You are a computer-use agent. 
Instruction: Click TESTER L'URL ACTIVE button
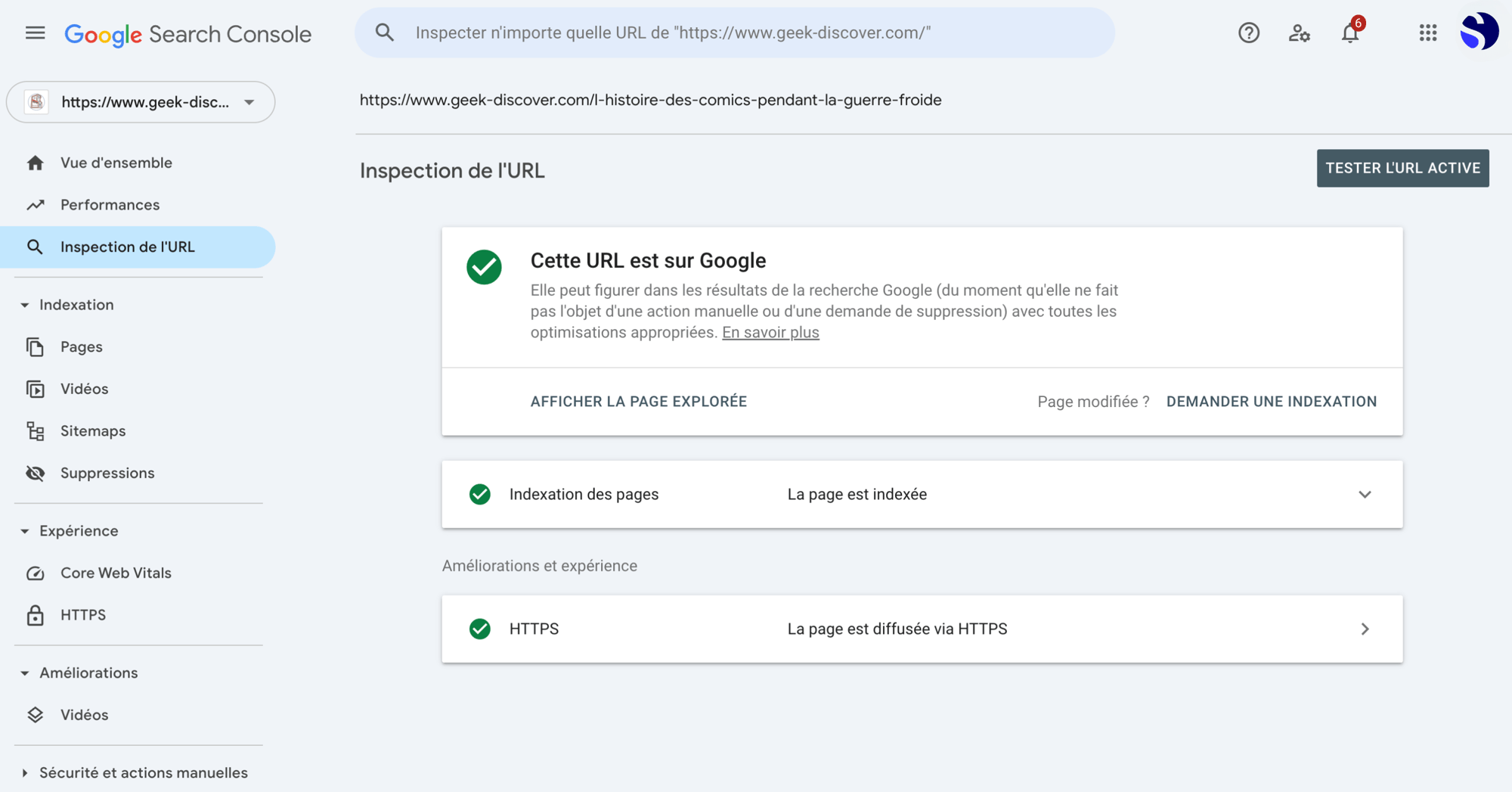[1402, 168]
